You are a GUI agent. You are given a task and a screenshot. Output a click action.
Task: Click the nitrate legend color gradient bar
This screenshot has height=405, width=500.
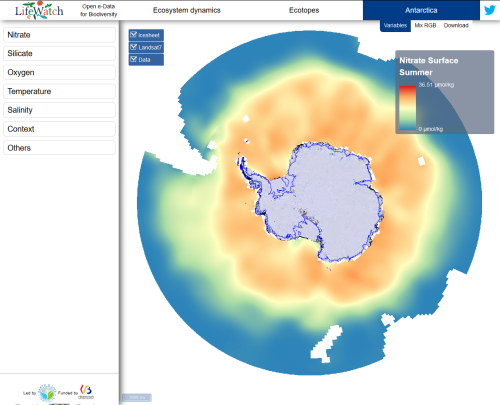coord(408,108)
